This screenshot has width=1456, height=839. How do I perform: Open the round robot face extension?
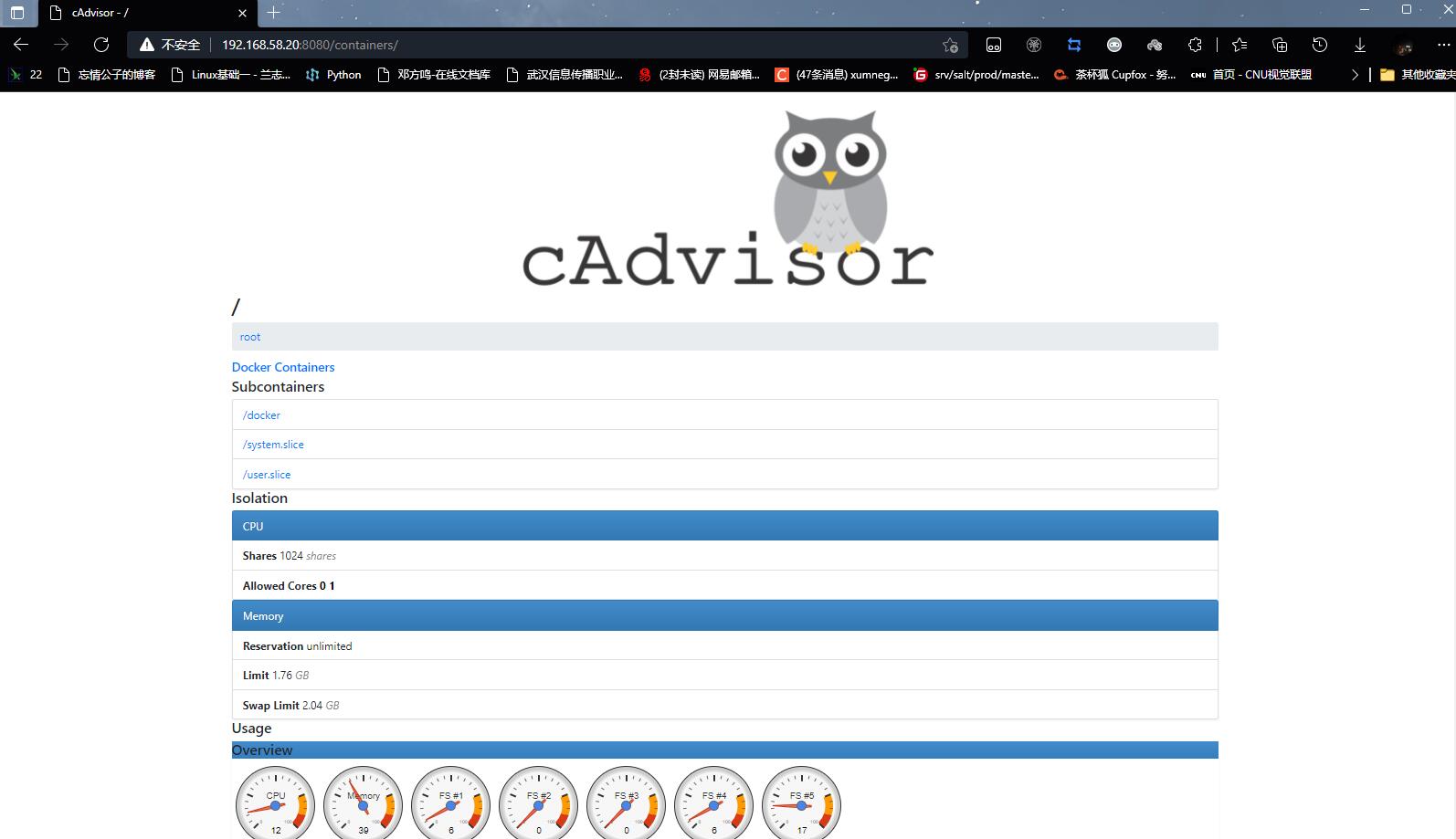[x=1114, y=45]
